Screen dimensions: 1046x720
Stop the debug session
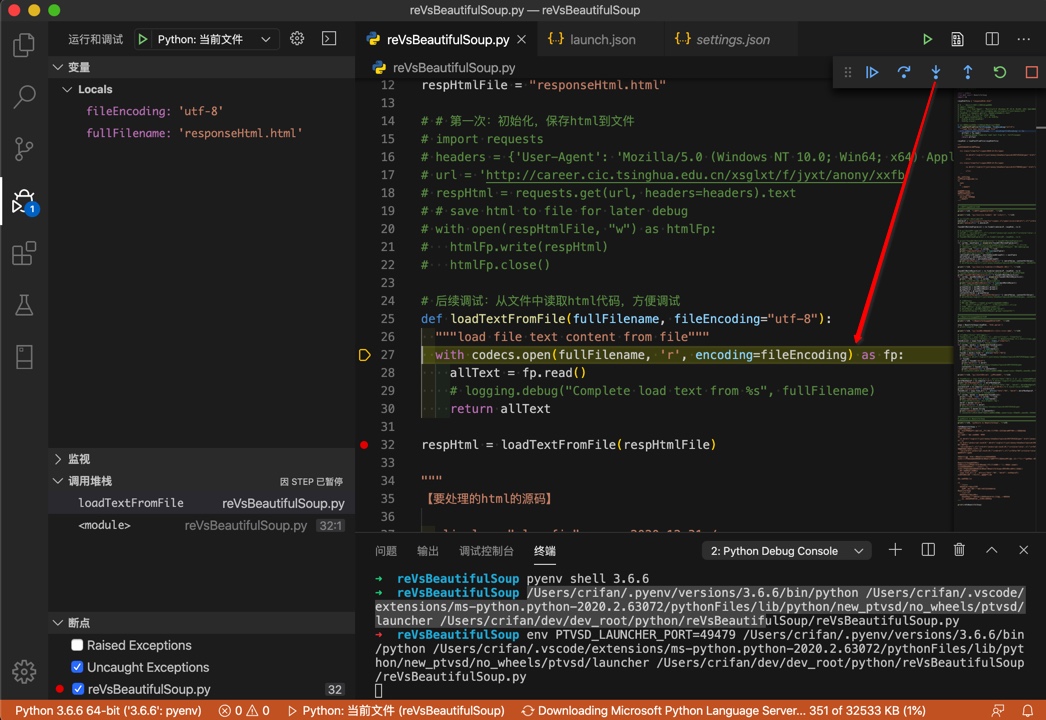[x=1031, y=72]
